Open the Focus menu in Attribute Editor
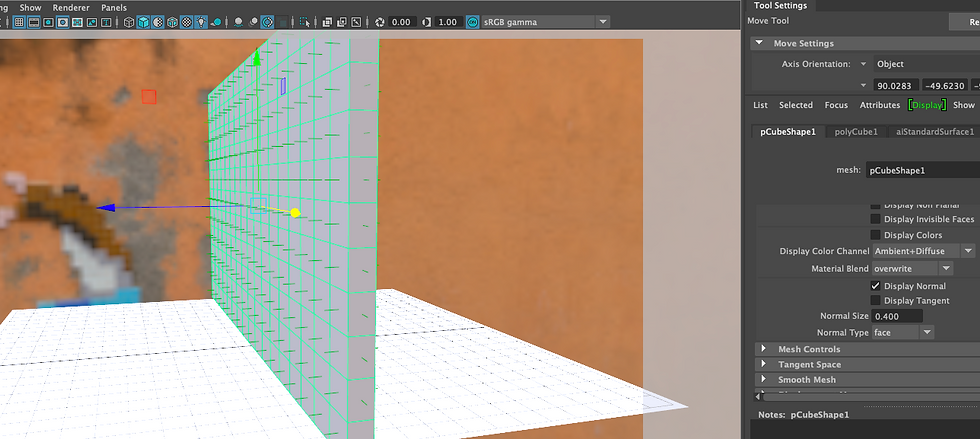The height and width of the screenshot is (439, 980). (x=836, y=105)
